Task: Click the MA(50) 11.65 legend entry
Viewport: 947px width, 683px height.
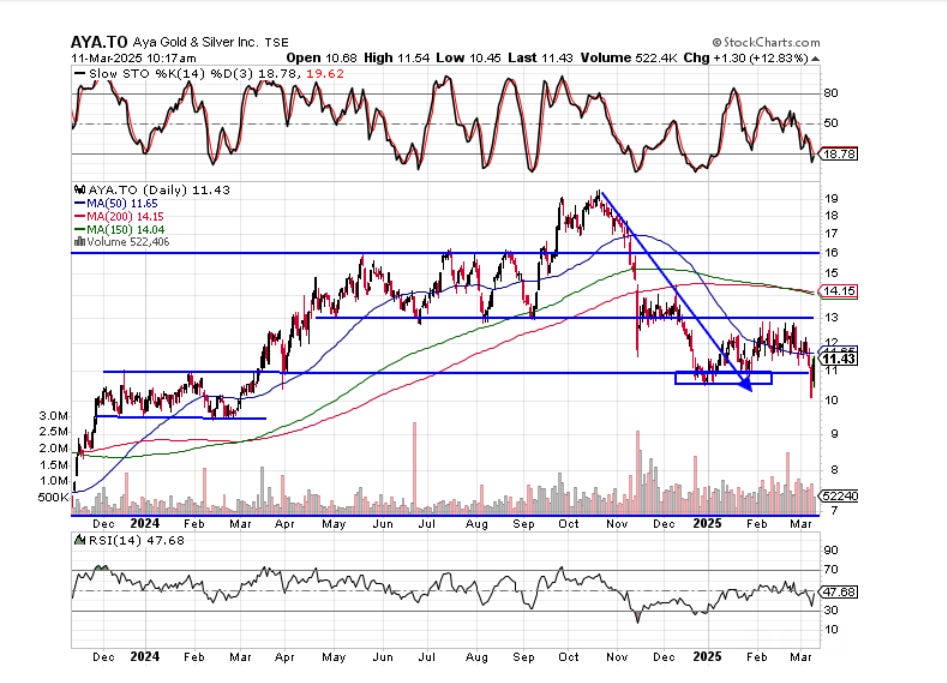Action: coord(122,204)
